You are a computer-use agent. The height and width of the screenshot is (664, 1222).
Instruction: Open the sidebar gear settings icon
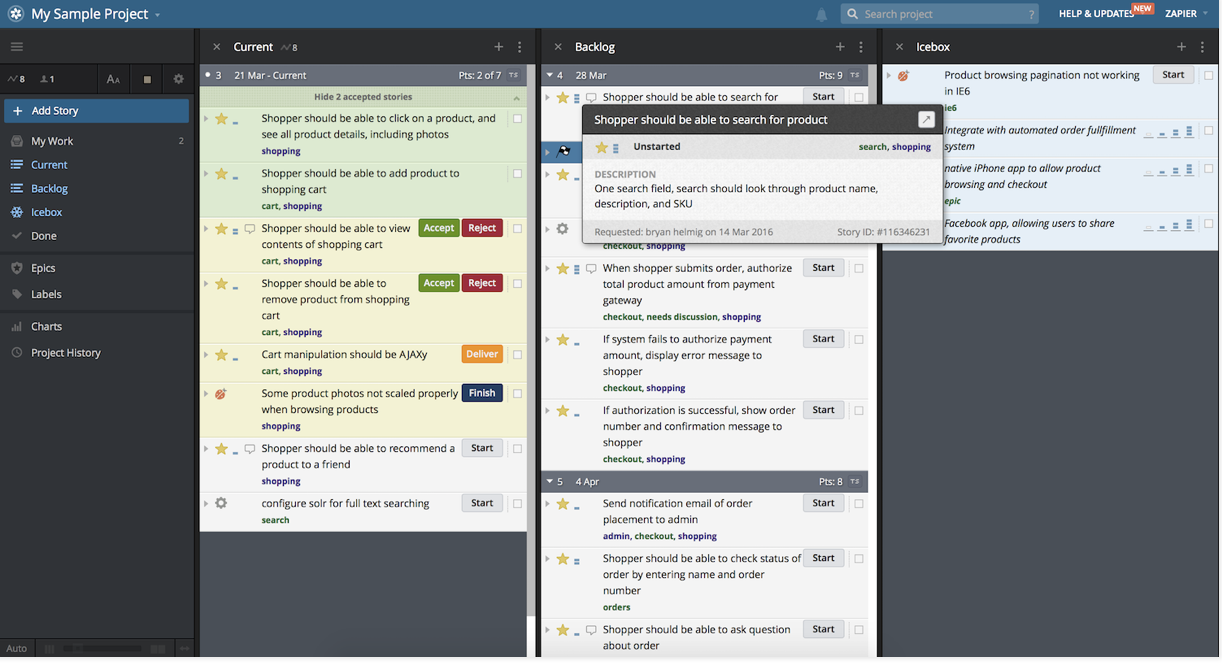(x=179, y=79)
